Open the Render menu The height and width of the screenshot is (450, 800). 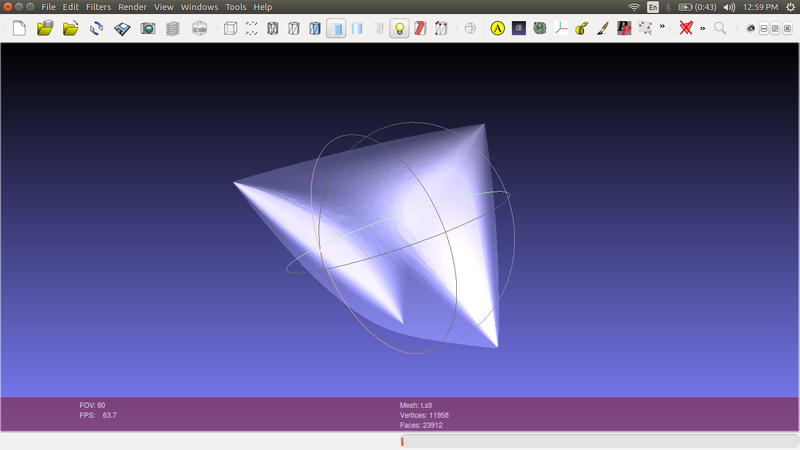[x=132, y=7]
